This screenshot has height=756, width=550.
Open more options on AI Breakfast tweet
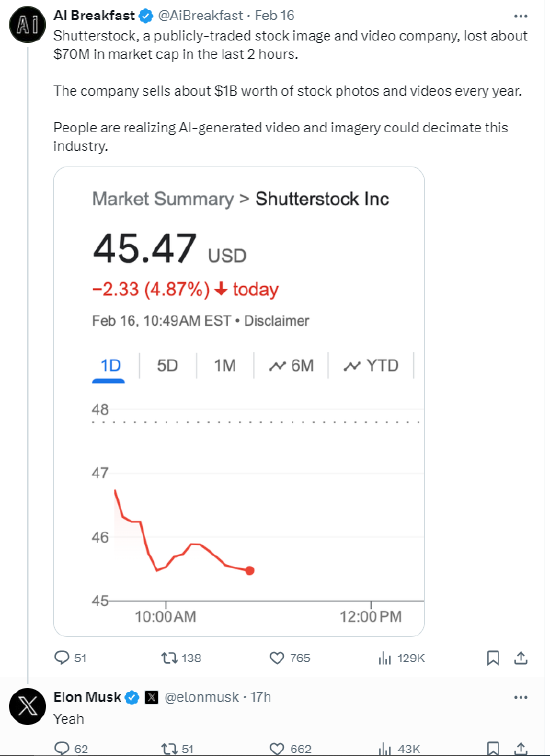(x=521, y=16)
